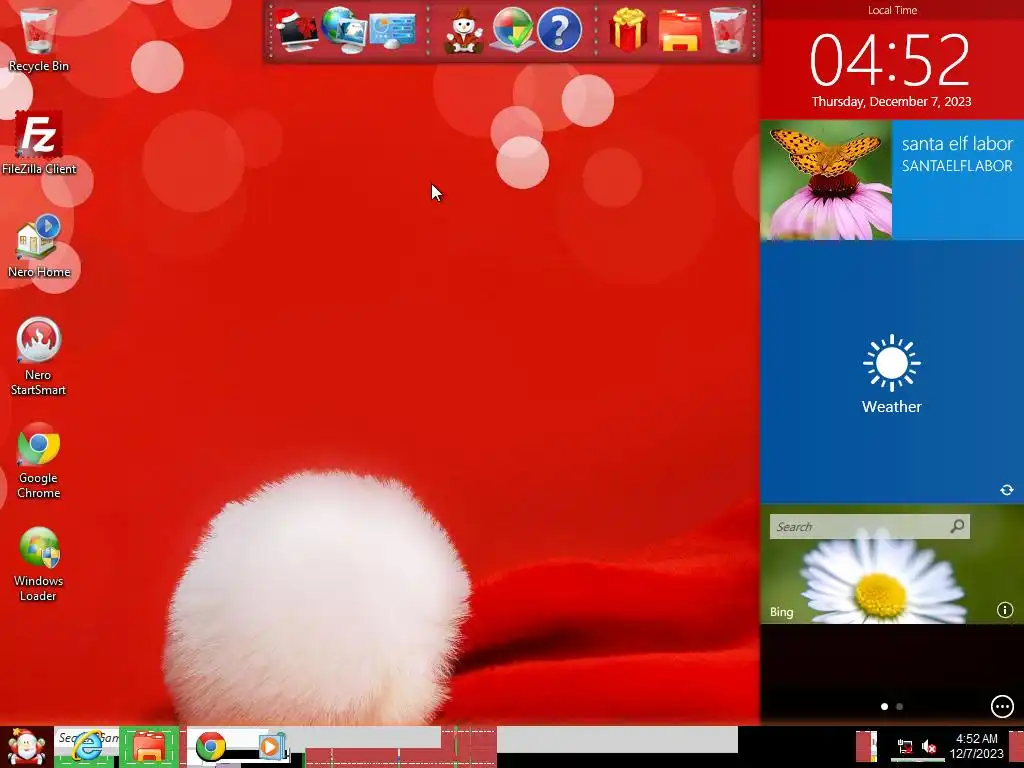Viewport: 1024px width, 768px height.
Task: Open the recycle bin icon in the top dock
Action: [x=728, y=30]
